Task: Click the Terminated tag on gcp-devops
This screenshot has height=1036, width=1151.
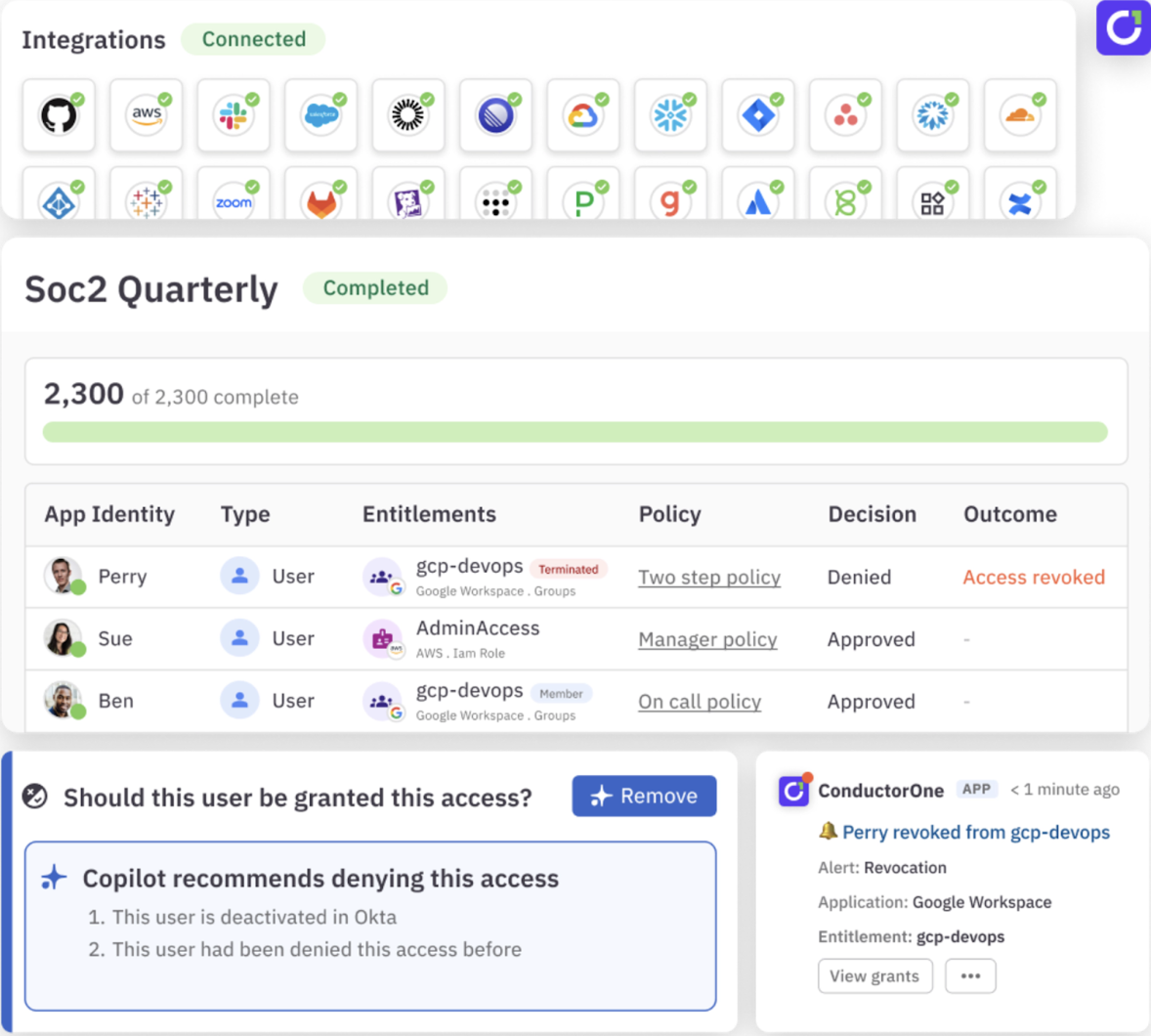Action: (x=568, y=569)
